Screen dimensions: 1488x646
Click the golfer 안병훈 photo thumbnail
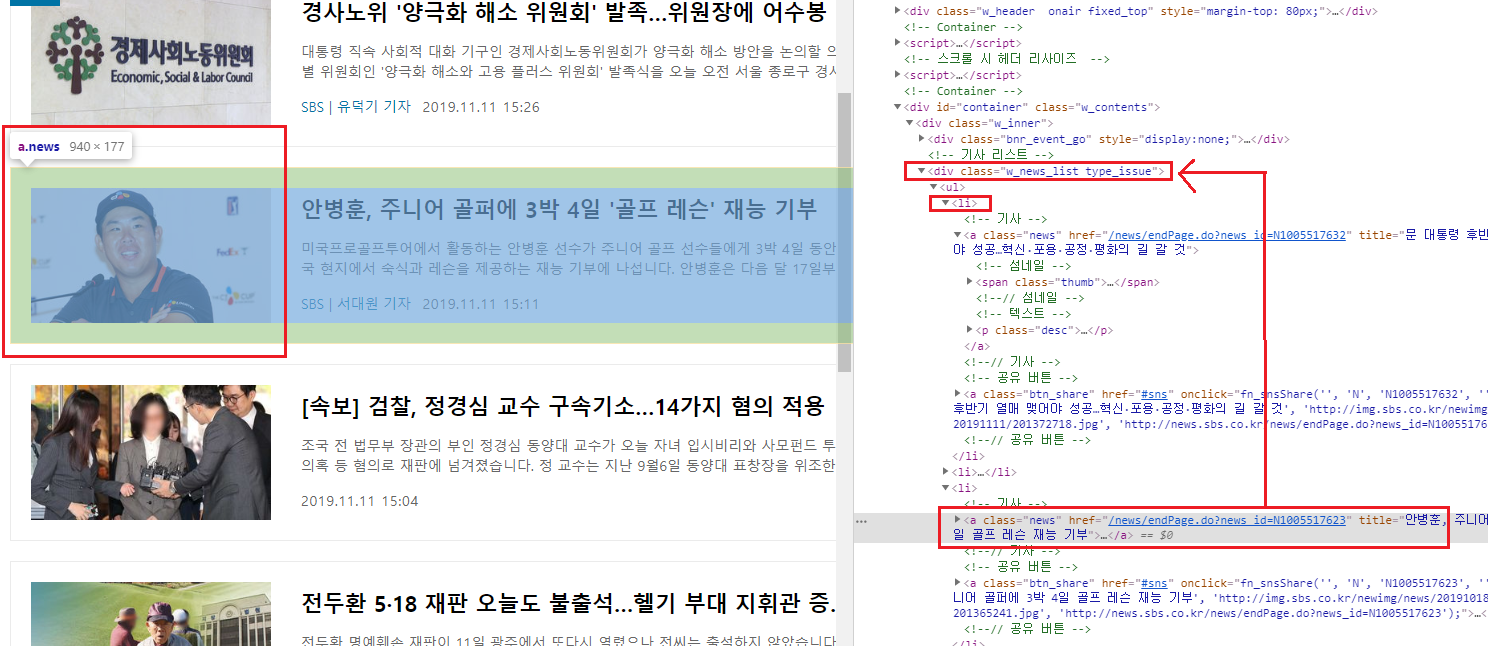click(151, 255)
